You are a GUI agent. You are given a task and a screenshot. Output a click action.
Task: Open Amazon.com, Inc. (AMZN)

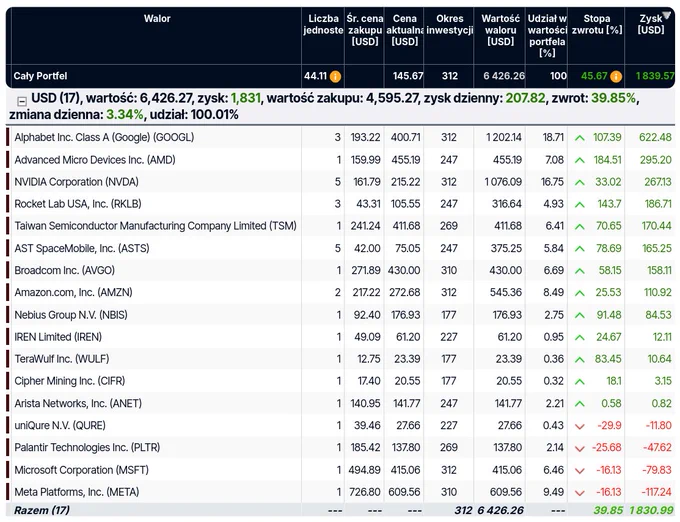73,293
